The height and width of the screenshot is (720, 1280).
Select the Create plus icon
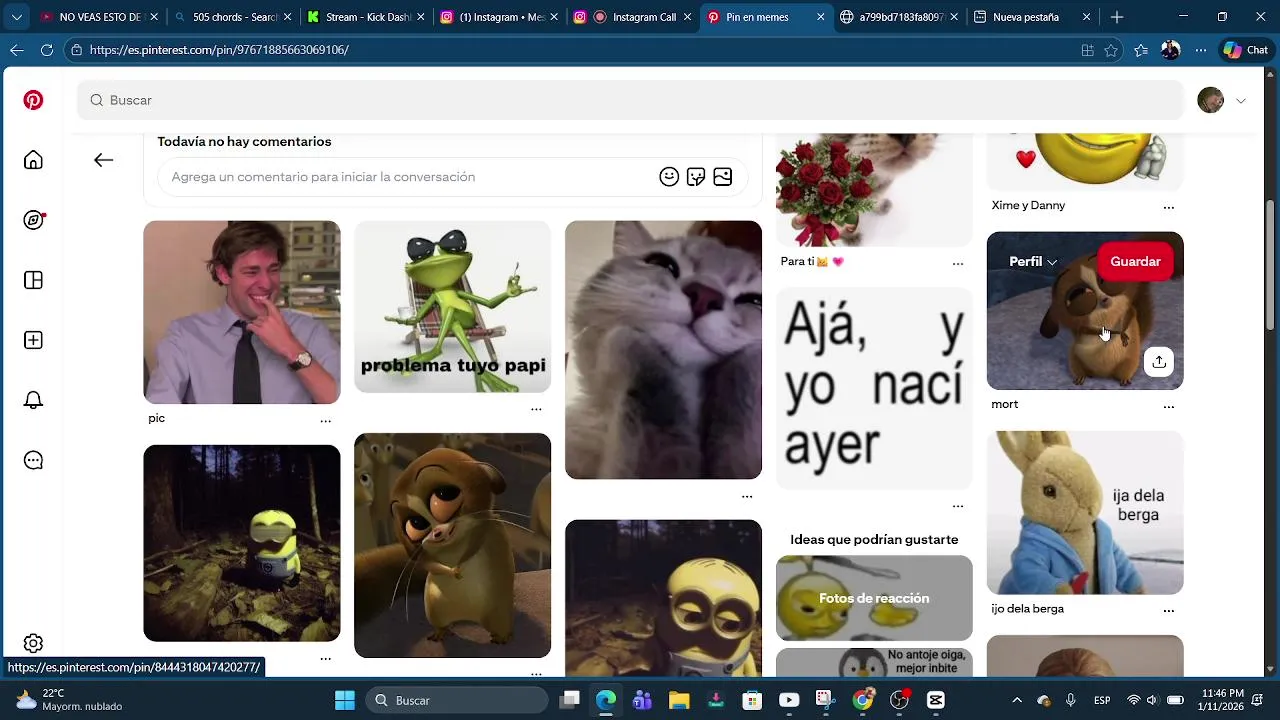pyautogui.click(x=33, y=340)
